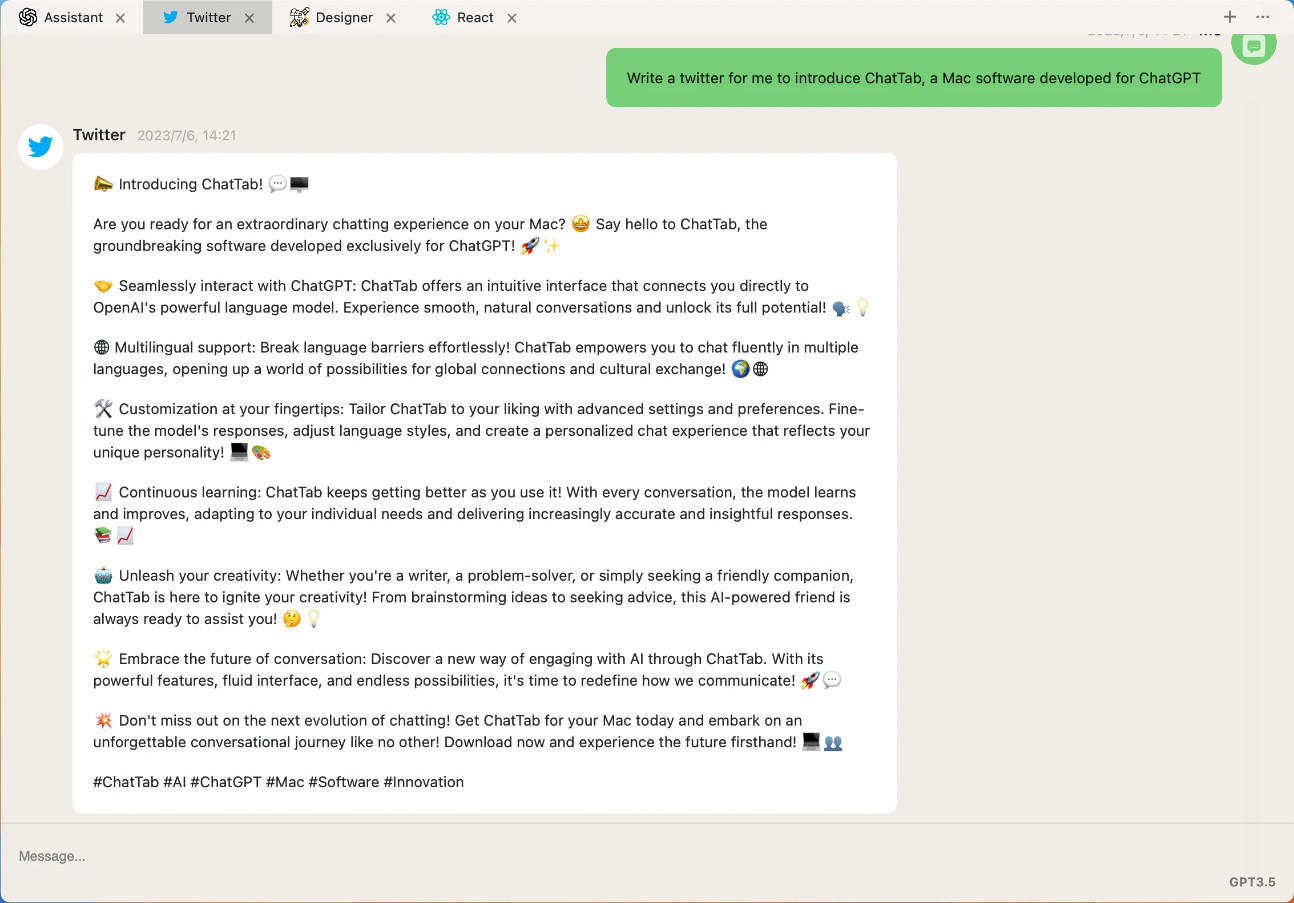Click the Twitter sender name above reply
1294x903 pixels.
coord(99,135)
